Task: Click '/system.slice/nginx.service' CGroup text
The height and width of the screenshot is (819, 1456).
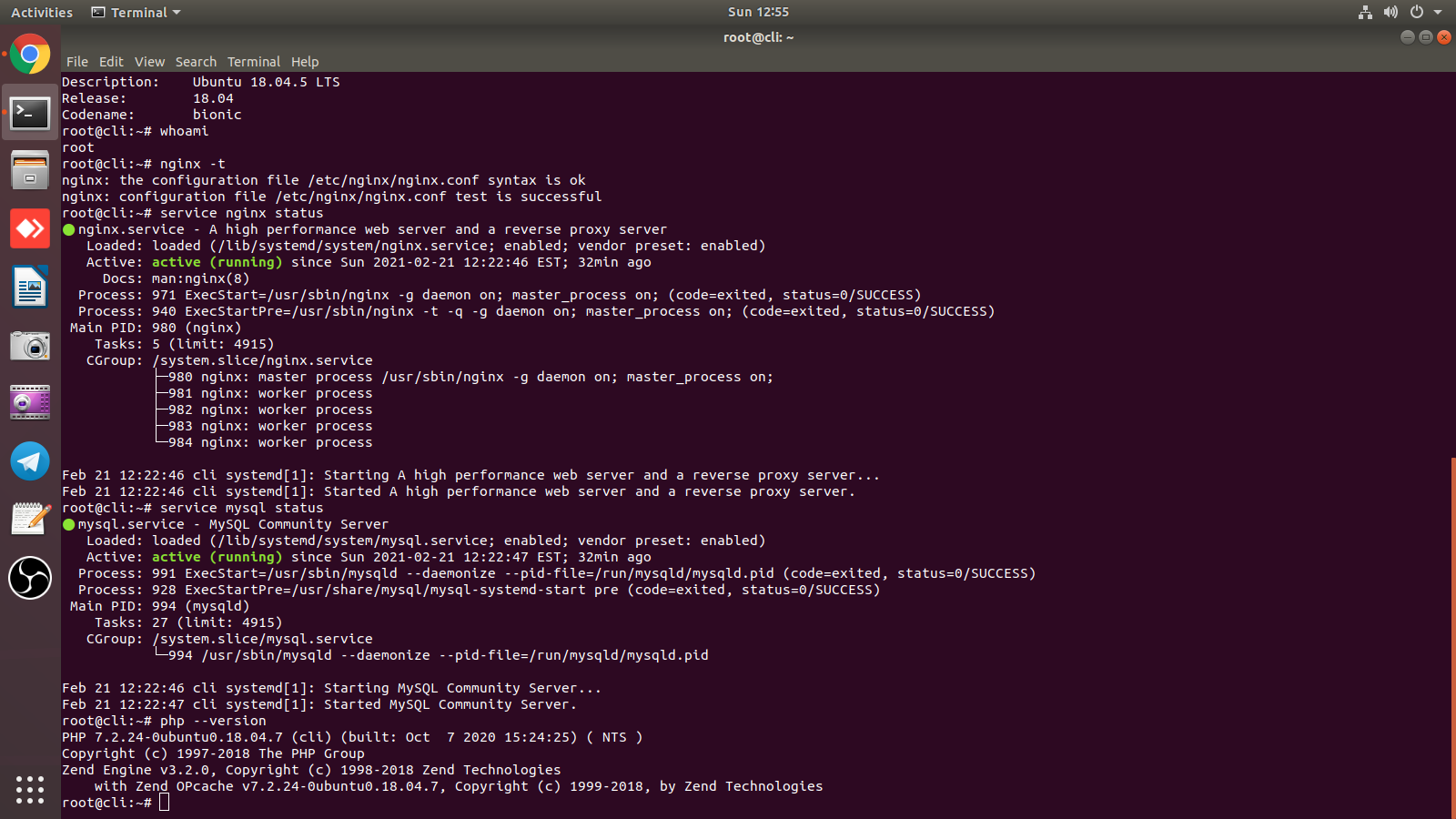Action: tap(262, 360)
